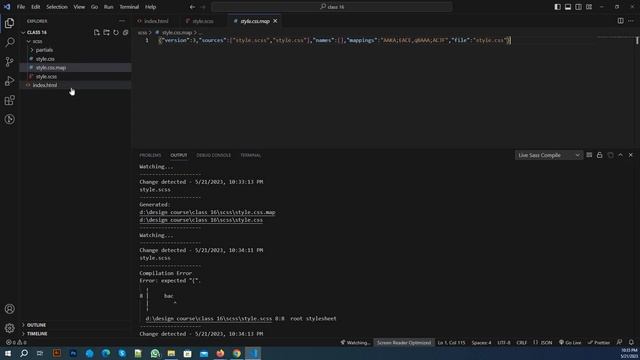The height and width of the screenshot is (360, 640).
Task: Open Extensions view
Action: click(9, 100)
